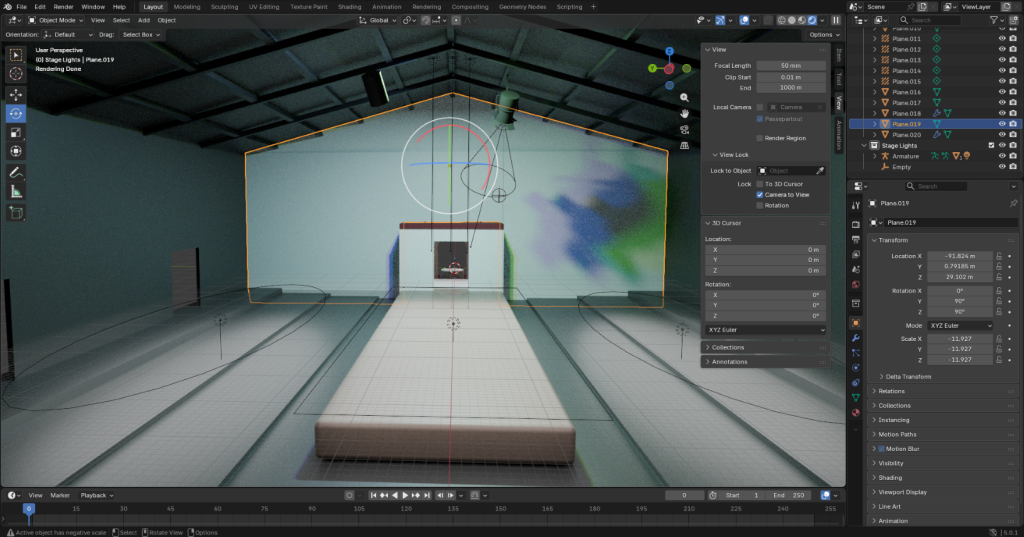Viewport: 1024px width, 537px height.
Task: Choose the Annotate pencil tool
Action: coord(16,173)
